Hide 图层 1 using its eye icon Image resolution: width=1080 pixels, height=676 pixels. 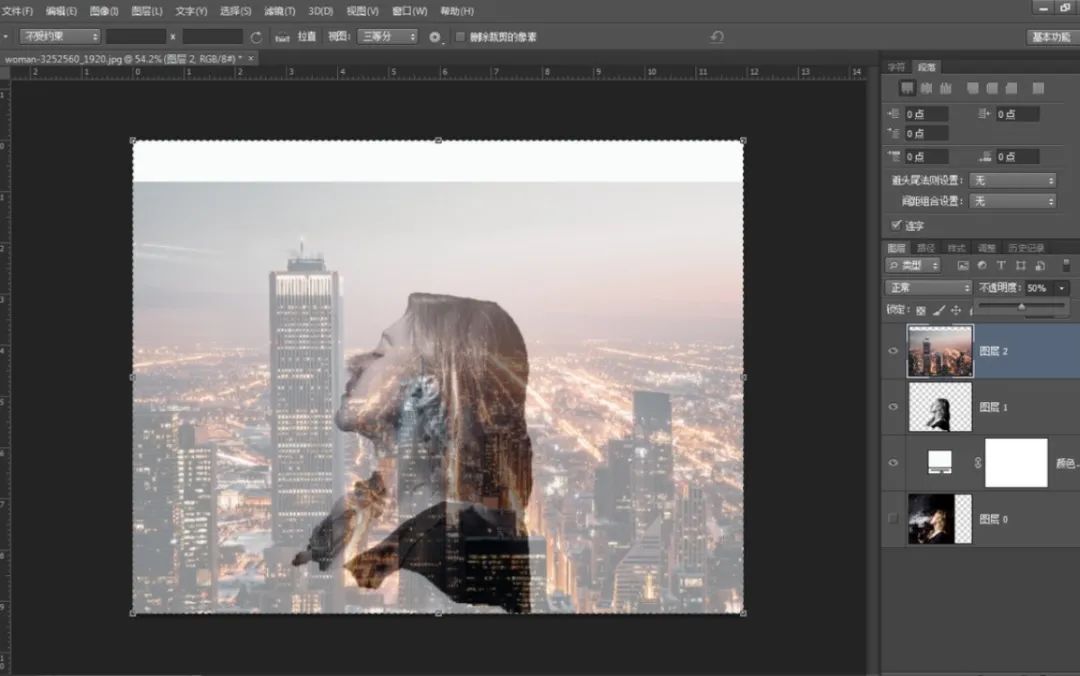[x=893, y=407]
